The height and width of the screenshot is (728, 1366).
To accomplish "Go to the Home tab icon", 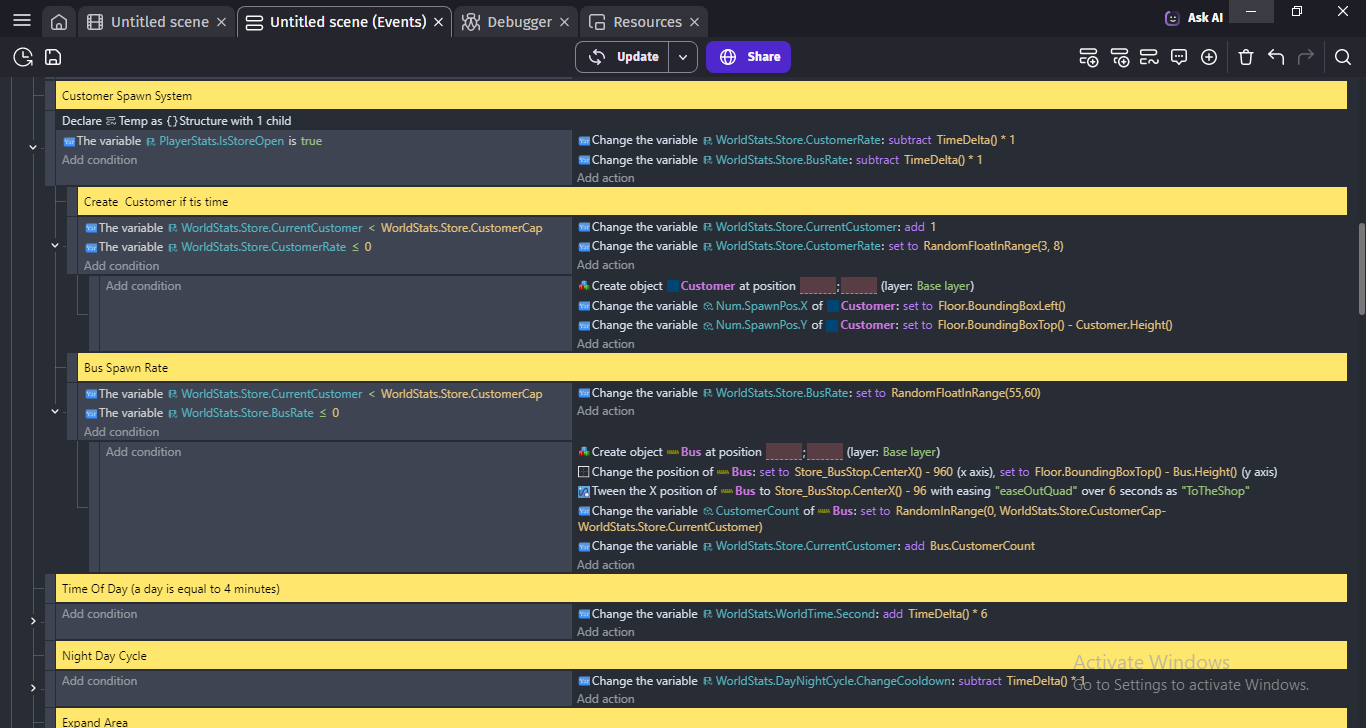I will click(x=59, y=22).
